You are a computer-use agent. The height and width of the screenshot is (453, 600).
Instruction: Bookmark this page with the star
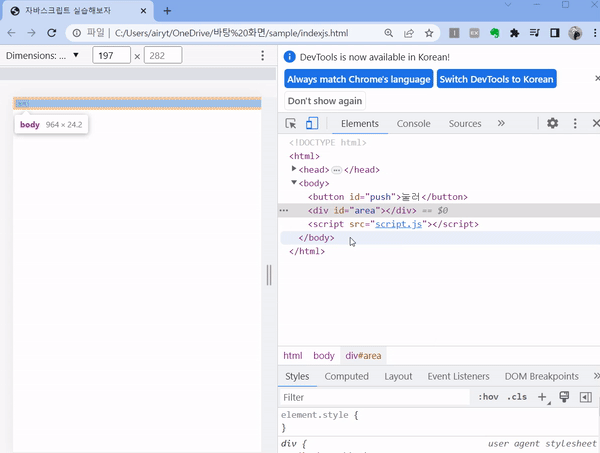pyautogui.click(x=429, y=33)
